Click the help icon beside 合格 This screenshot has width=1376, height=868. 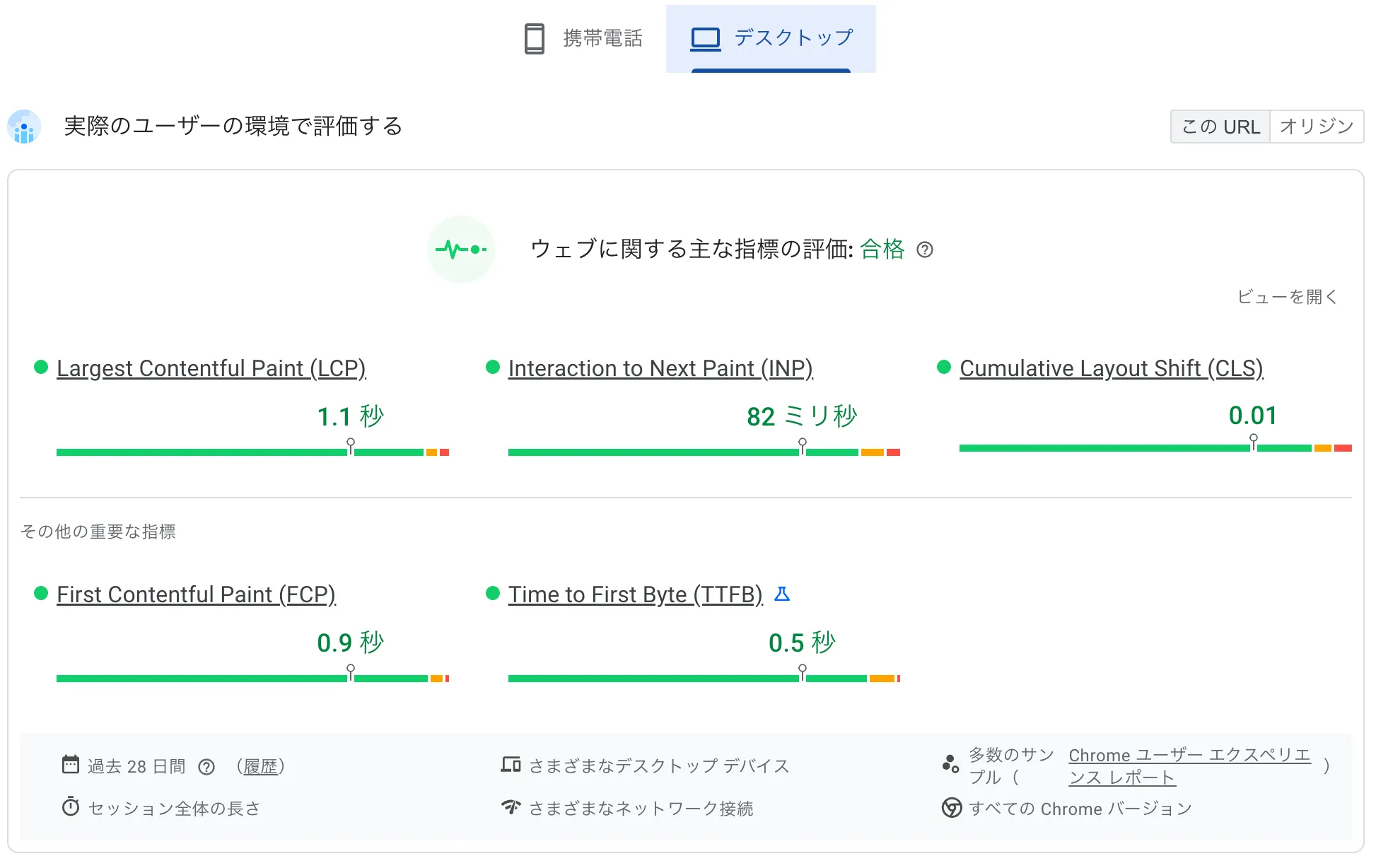[x=925, y=250]
